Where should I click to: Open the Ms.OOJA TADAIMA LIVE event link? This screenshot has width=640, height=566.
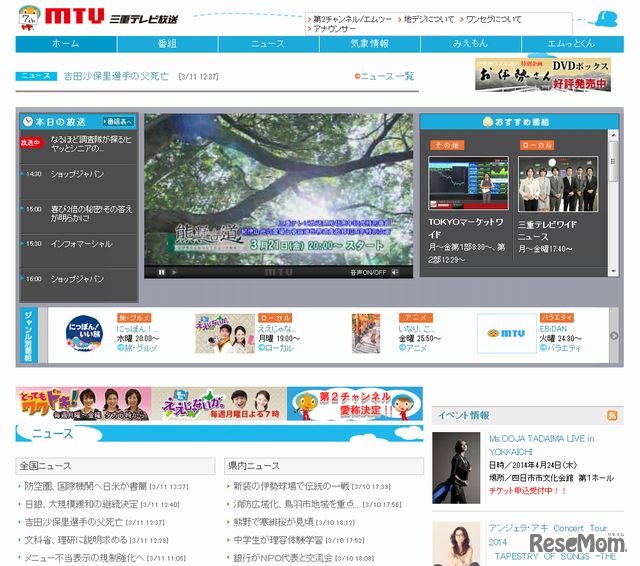tap(541, 445)
